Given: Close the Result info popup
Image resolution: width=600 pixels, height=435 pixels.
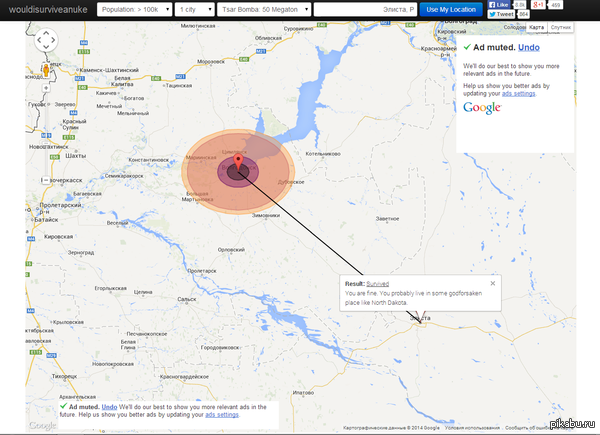Looking at the screenshot, I should (x=492, y=283).
